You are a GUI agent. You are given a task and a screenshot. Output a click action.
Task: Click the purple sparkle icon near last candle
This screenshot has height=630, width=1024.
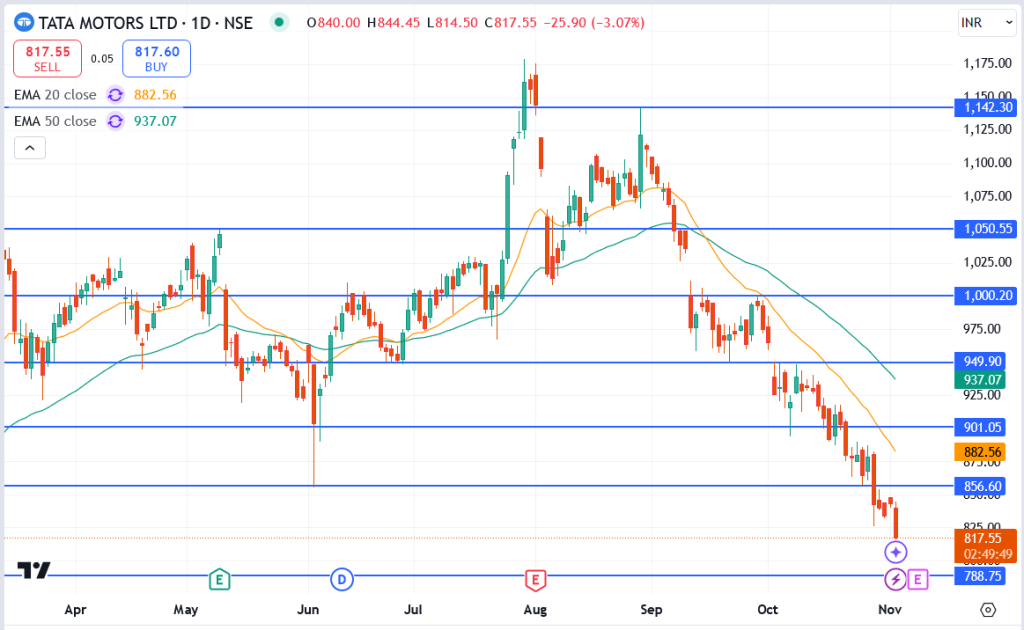pos(895,552)
